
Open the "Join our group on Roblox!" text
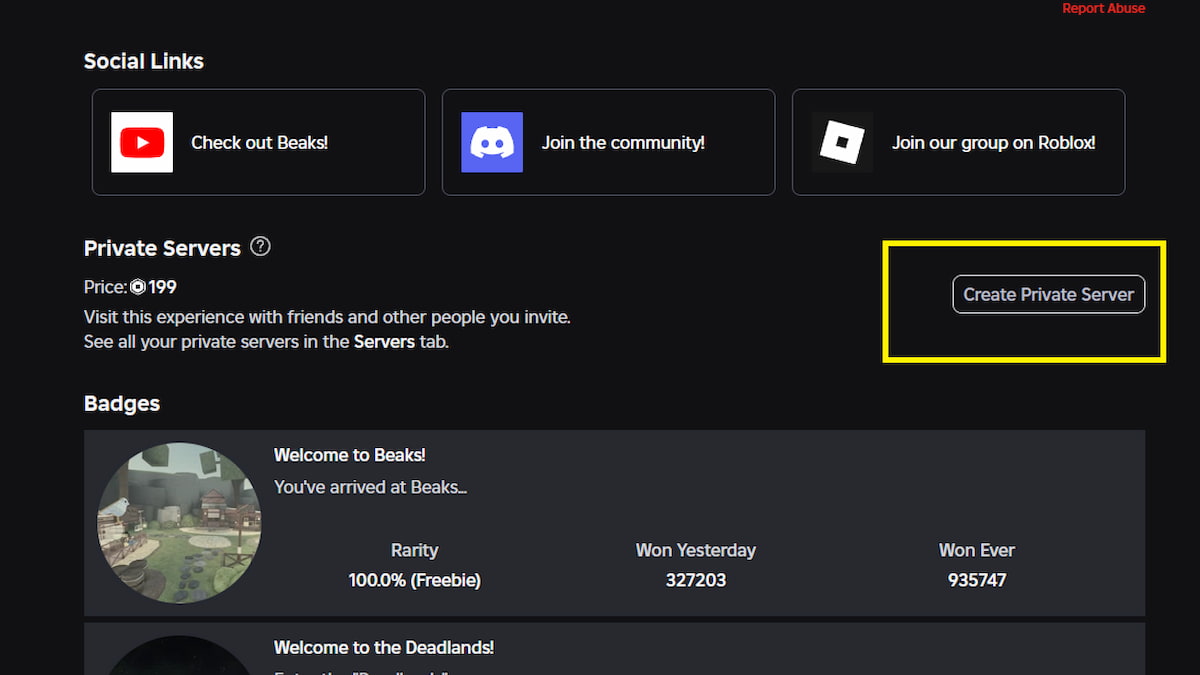pyautogui.click(x=993, y=143)
